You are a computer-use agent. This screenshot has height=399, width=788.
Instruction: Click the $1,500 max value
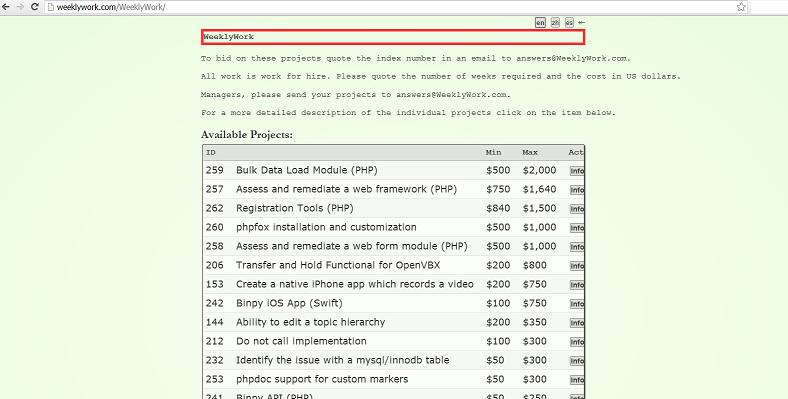[x=539, y=209]
